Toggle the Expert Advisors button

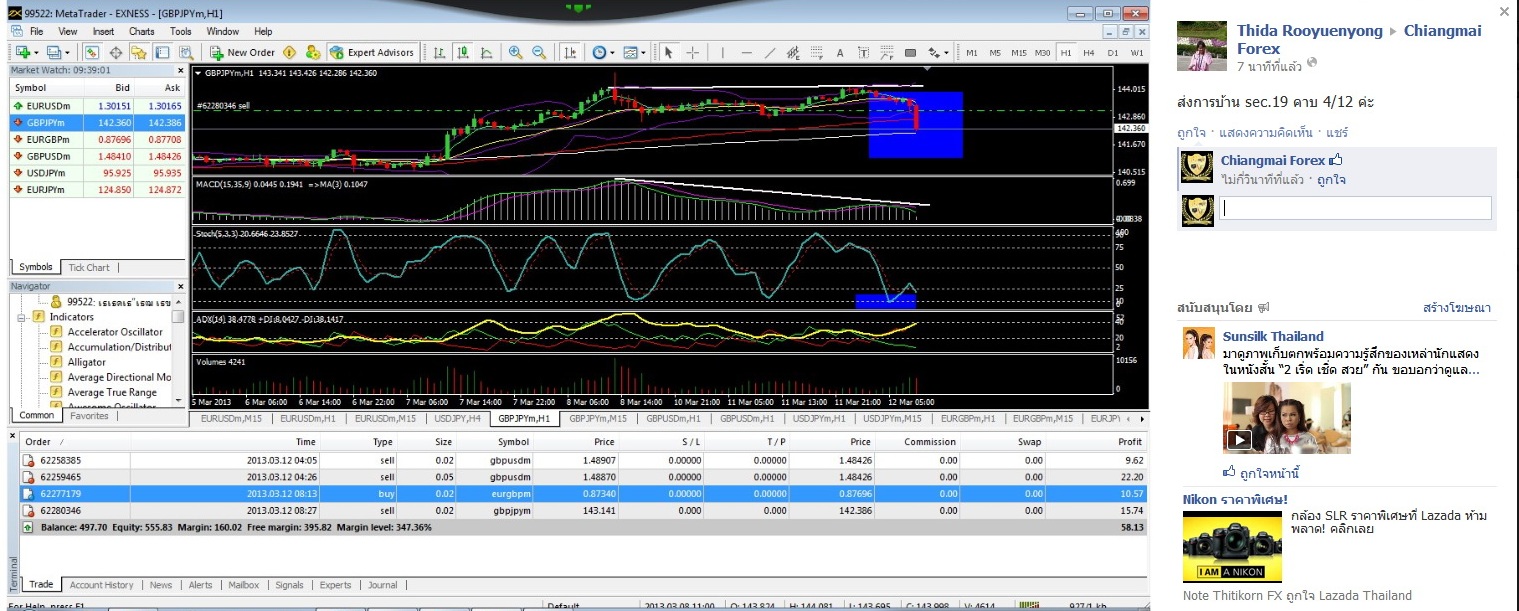click(x=371, y=52)
